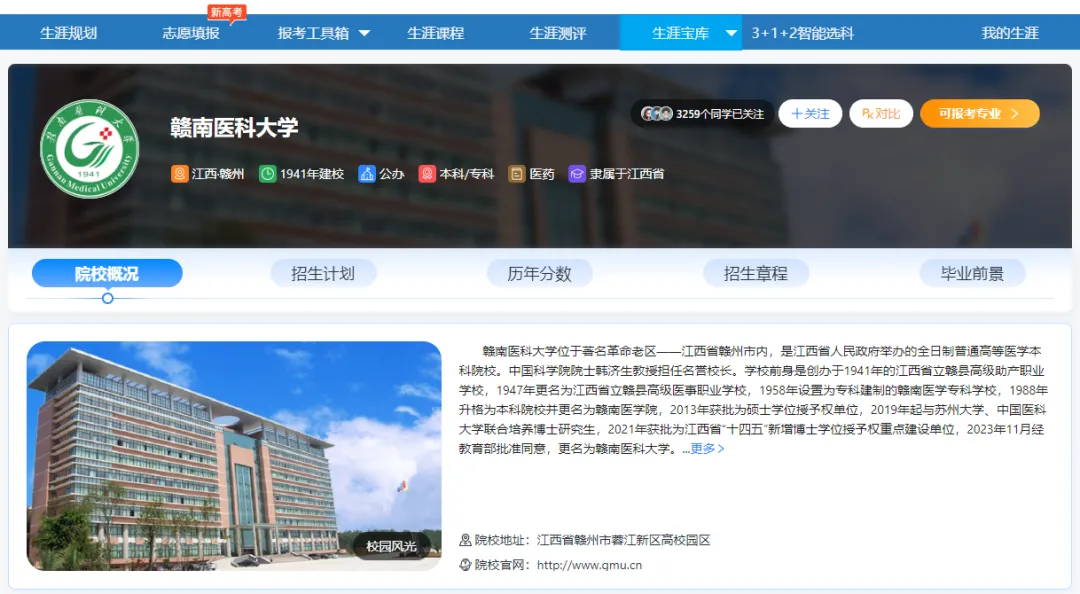The height and width of the screenshot is (594, 1080).
Task: Click the 新高考 badge above 志愿填报
Action: point(227,13)
